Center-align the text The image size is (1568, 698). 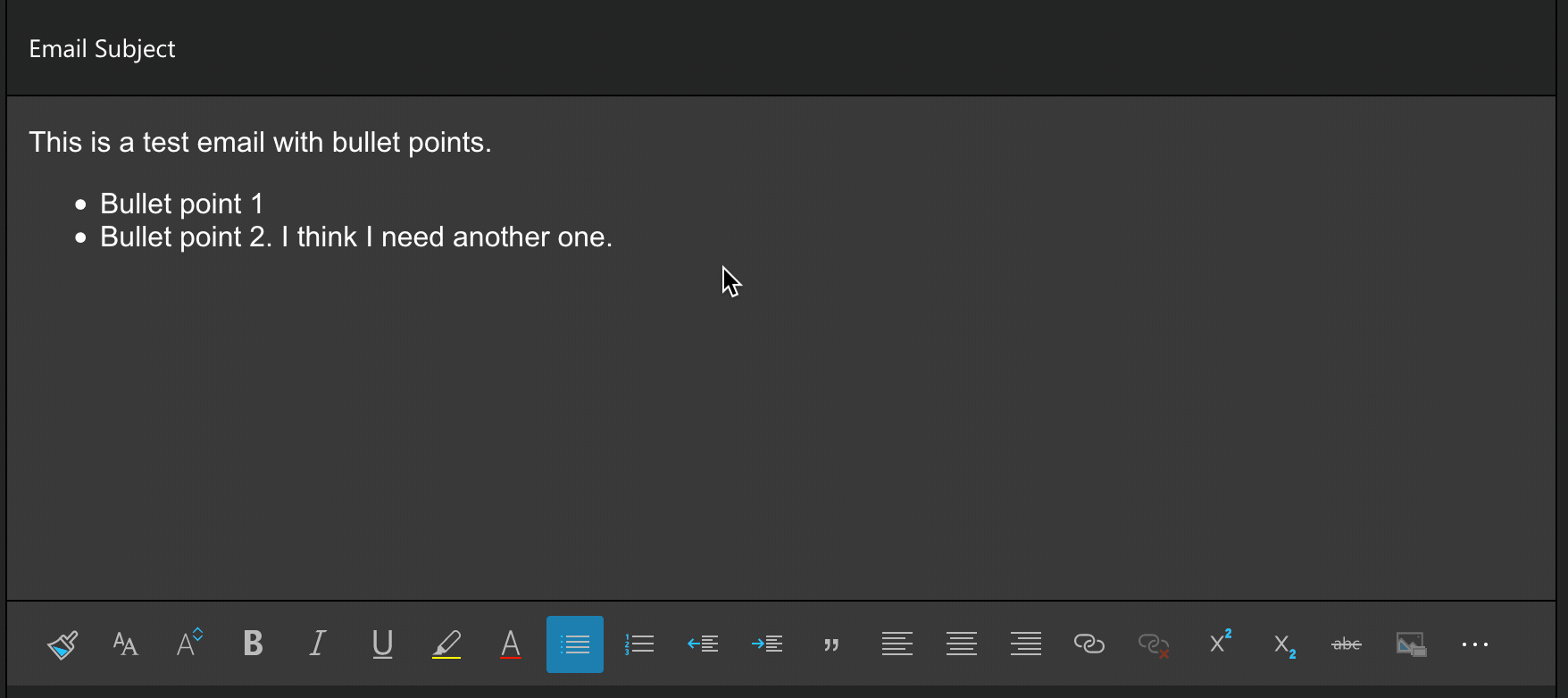pos(962,644)
